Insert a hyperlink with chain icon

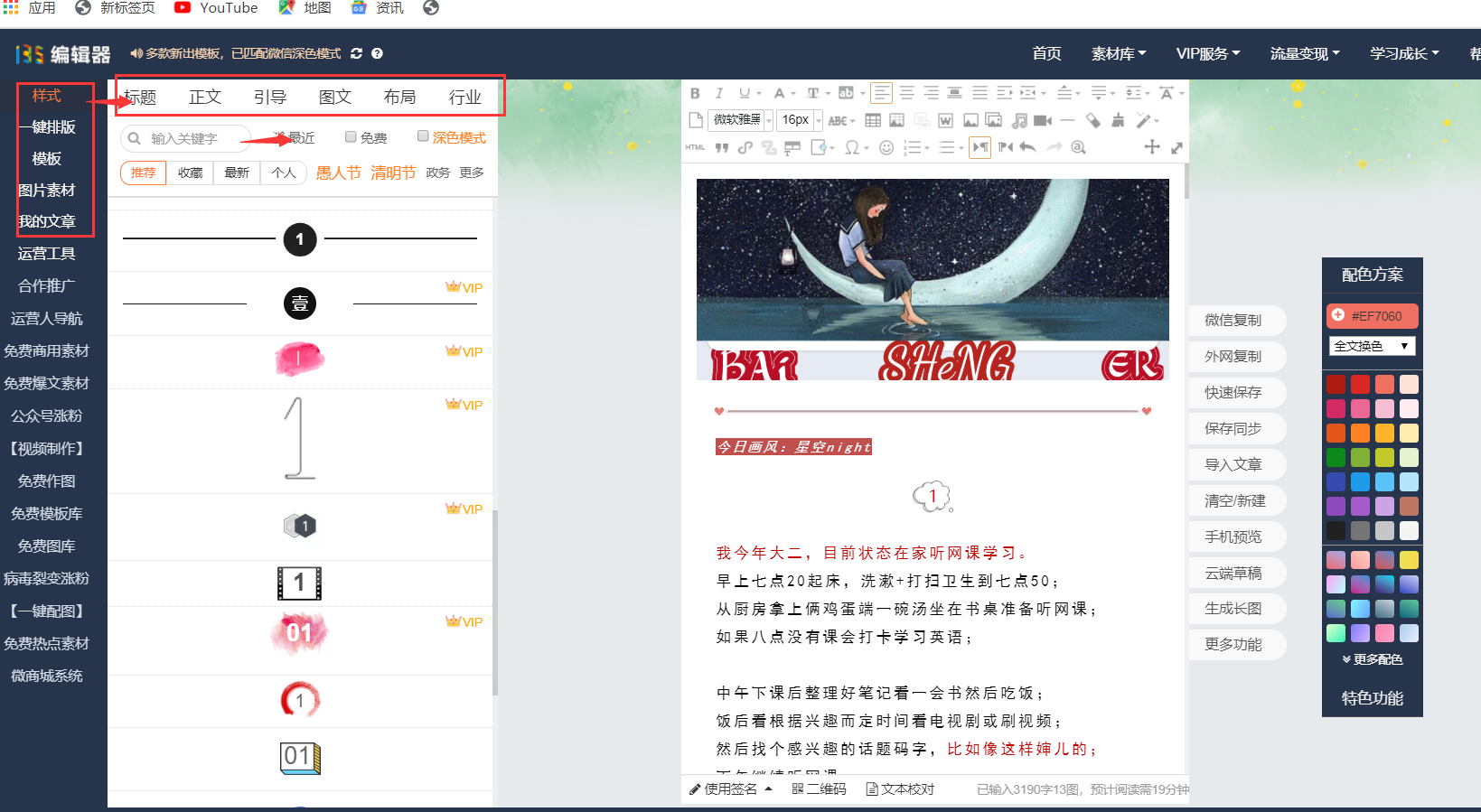click(745, 147)
